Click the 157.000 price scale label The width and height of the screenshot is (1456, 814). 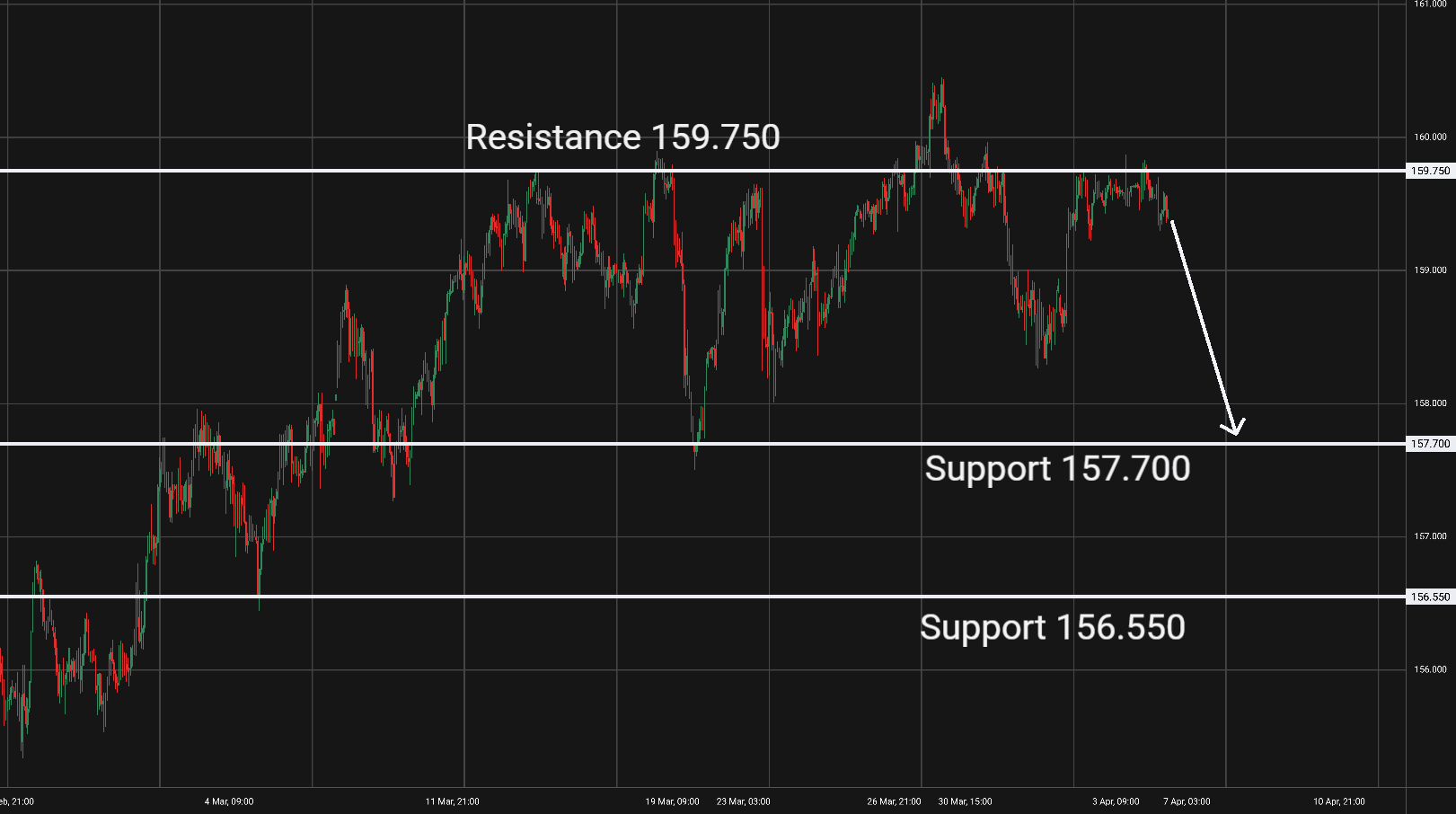(x=1430, y=536)
